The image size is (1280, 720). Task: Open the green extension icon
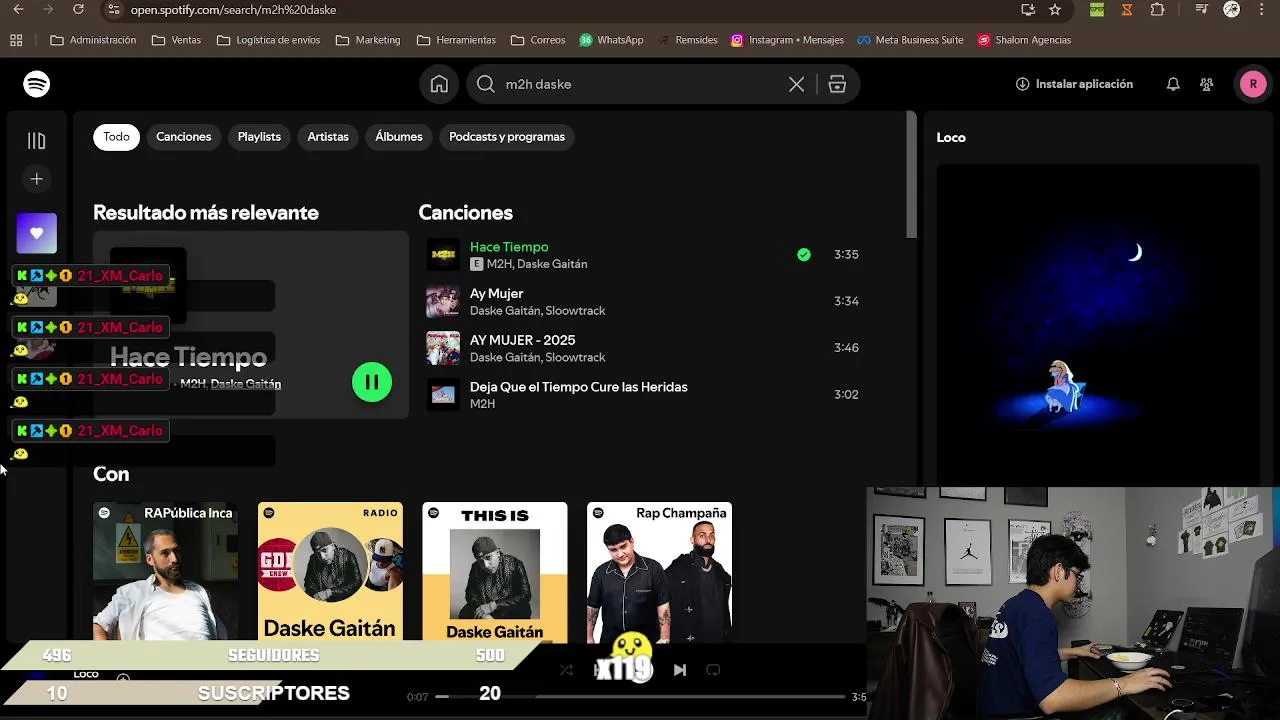point(1097,9)
